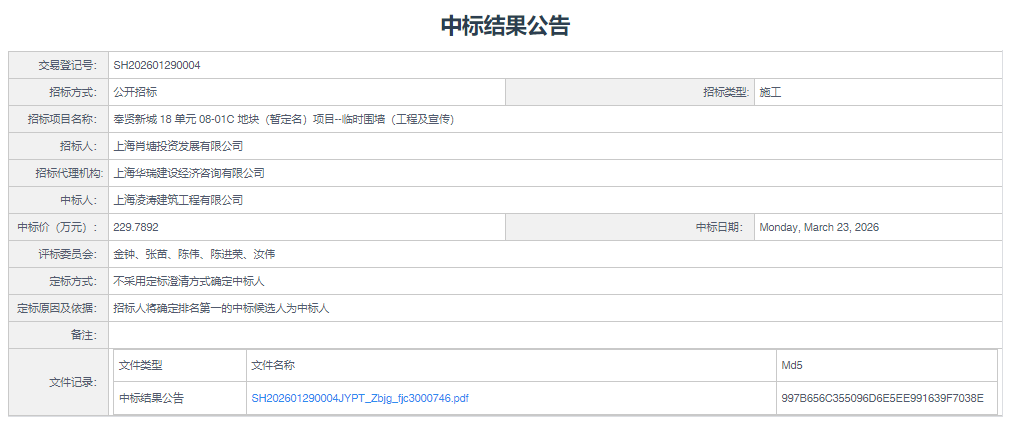Select the evaluation committee member names
Image resolution: width=1010 pixels, height=422 pixels.
point(187,254)
